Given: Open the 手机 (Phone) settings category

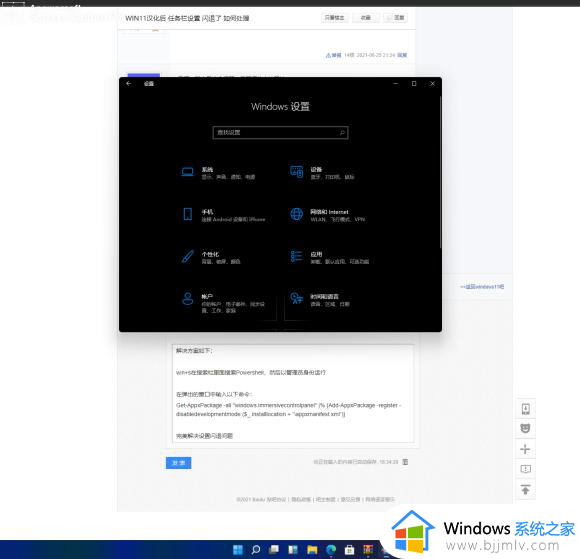Looking at the screenshot, I should tap(223, 215).
